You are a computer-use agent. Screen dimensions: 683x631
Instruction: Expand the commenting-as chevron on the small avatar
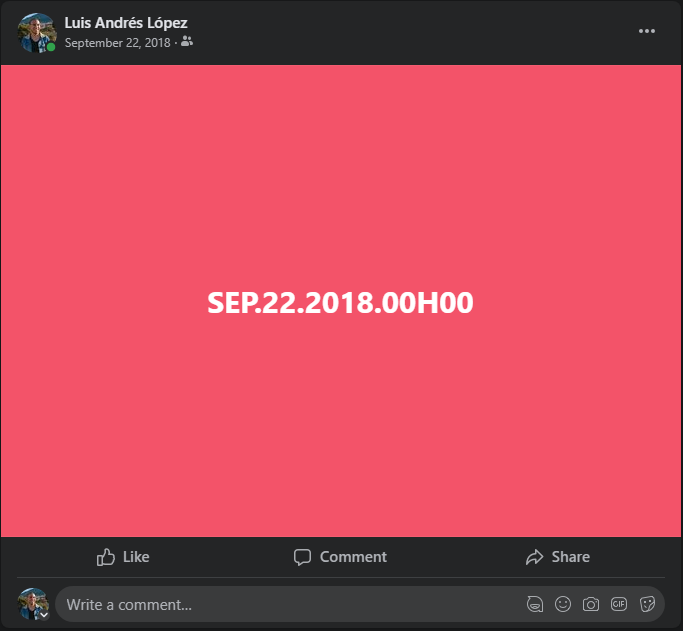[44, 615]
